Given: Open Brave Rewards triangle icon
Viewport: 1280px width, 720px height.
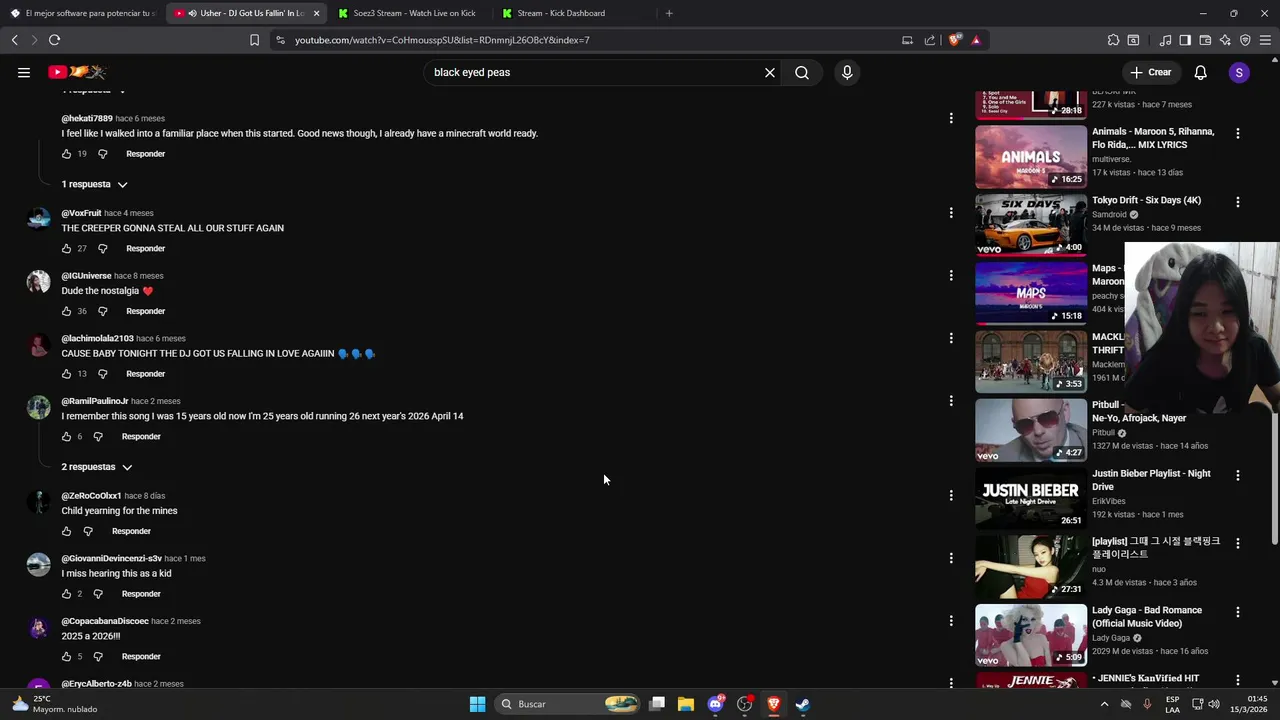Looking at the screenshot, I should click(976, 40).
